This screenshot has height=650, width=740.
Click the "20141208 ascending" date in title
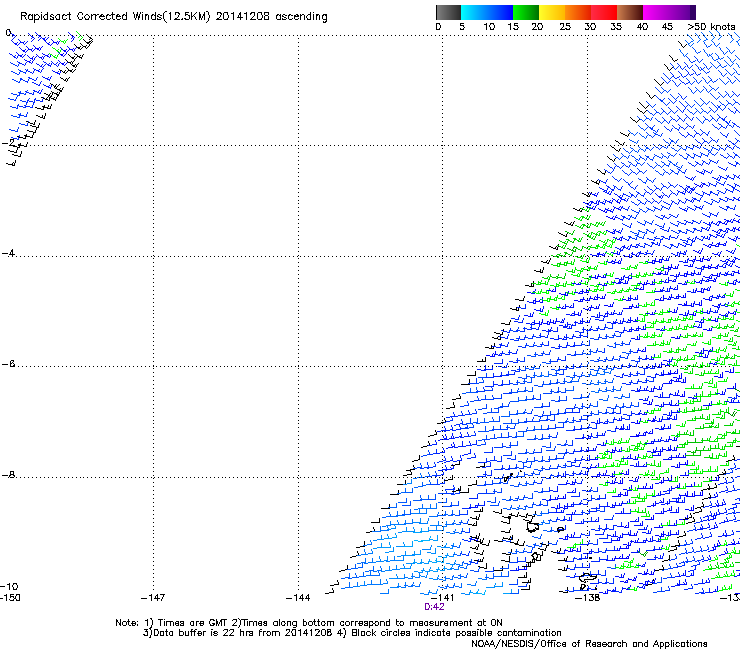click(x=271, y=17)
